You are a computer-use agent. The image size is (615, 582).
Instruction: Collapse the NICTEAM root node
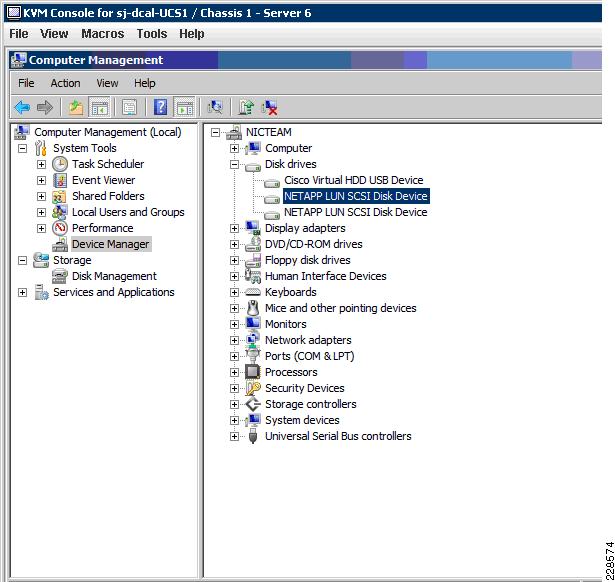coord(215,132)
